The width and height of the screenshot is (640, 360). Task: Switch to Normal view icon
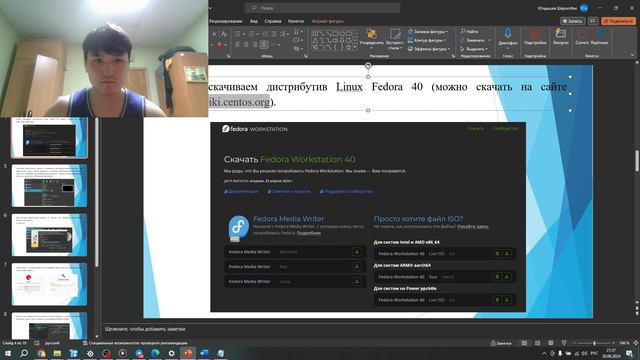tap(524, 343)
